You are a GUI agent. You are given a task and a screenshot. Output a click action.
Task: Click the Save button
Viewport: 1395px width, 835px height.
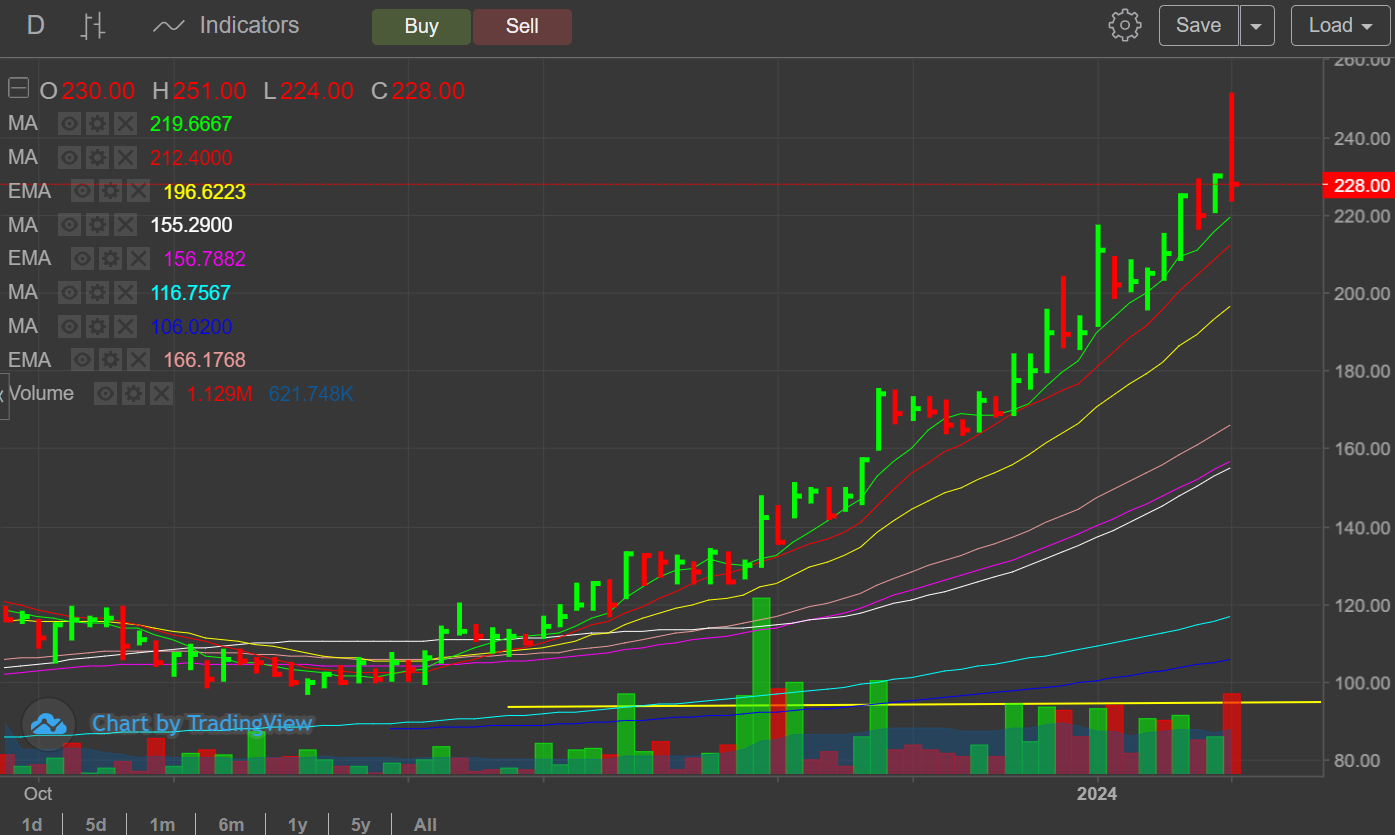(1198, 26)
